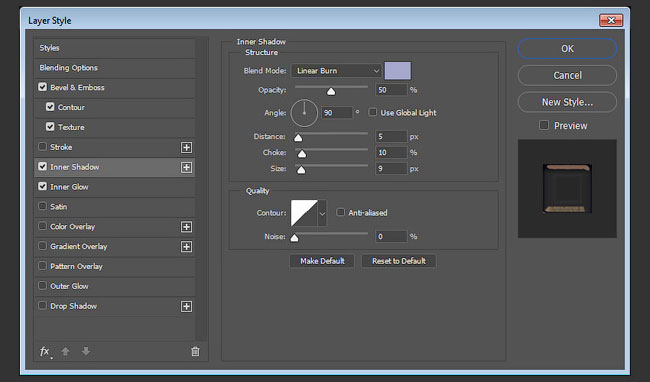Enable the Gradient Overlay checkbox

(42, 246)
